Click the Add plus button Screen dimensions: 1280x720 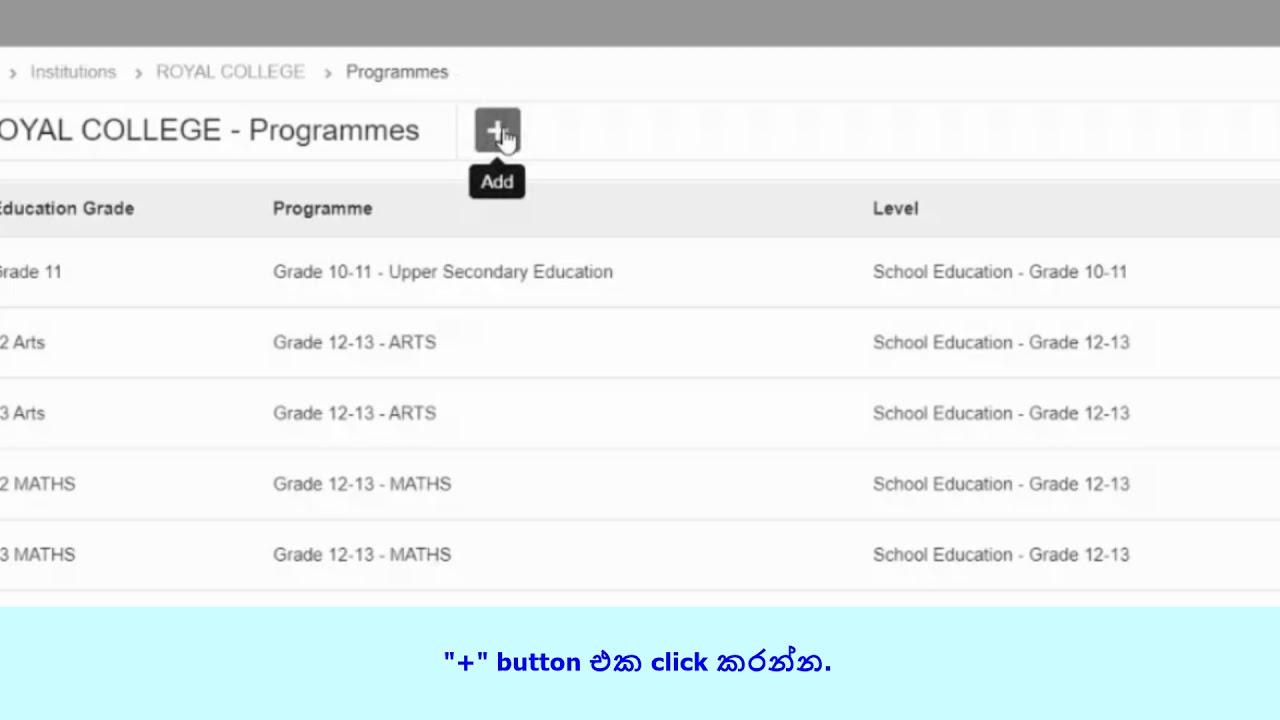(497, 131)
